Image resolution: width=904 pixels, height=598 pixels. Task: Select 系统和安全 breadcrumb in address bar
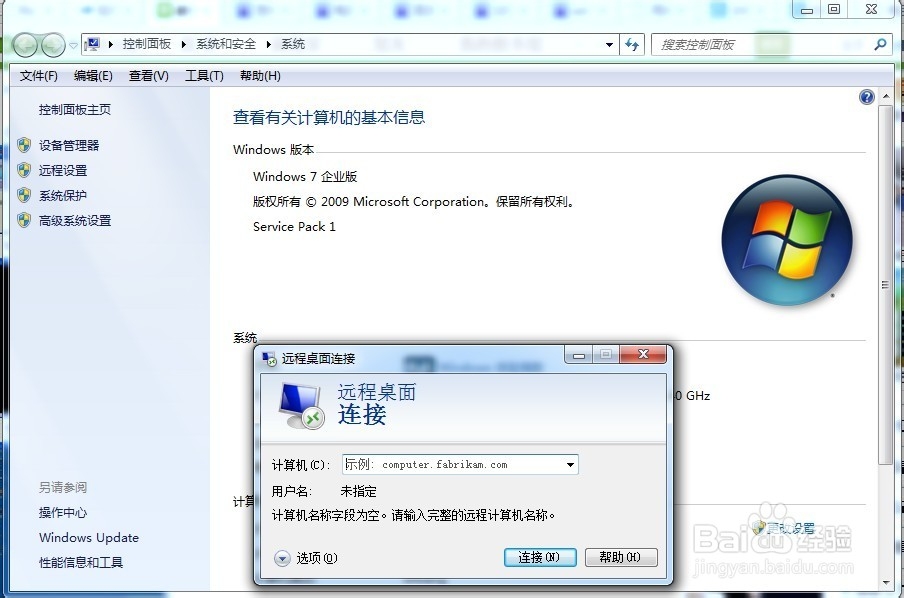226,44
